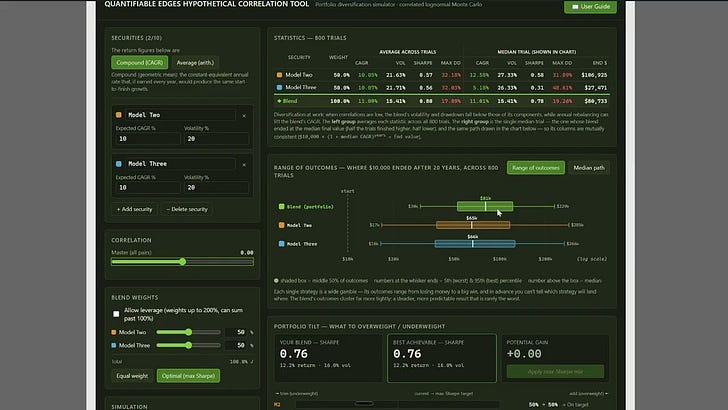This screenshot has width=728, height=410.
Task: Open the User Guide book icon button
Action: tap(590, 7)
